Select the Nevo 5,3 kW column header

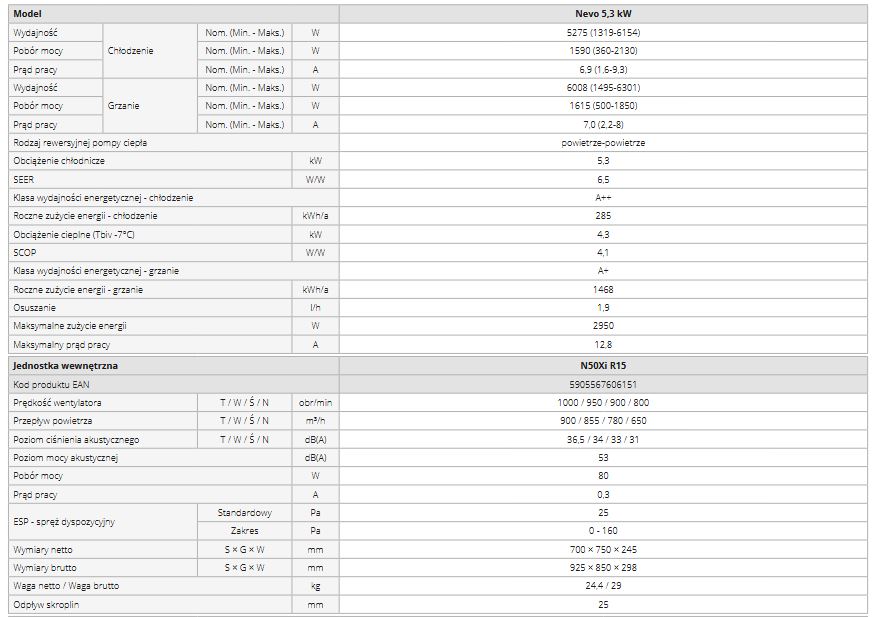(603, 13)
